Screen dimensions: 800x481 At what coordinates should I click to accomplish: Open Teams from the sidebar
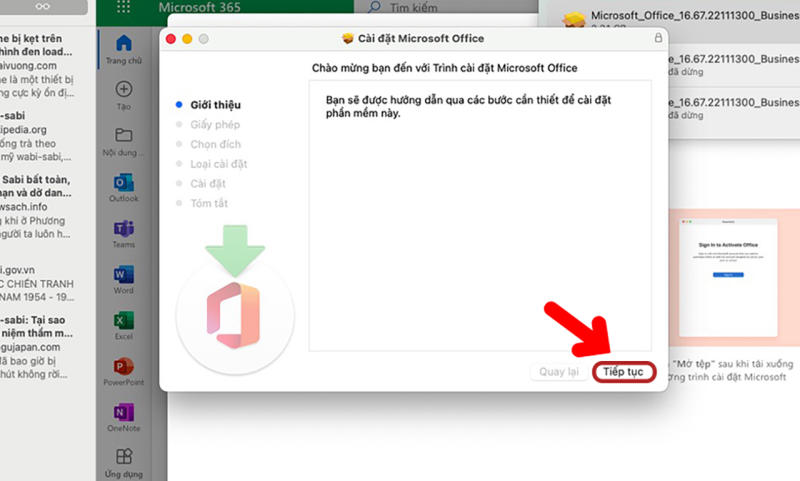(x=124, y=228)
